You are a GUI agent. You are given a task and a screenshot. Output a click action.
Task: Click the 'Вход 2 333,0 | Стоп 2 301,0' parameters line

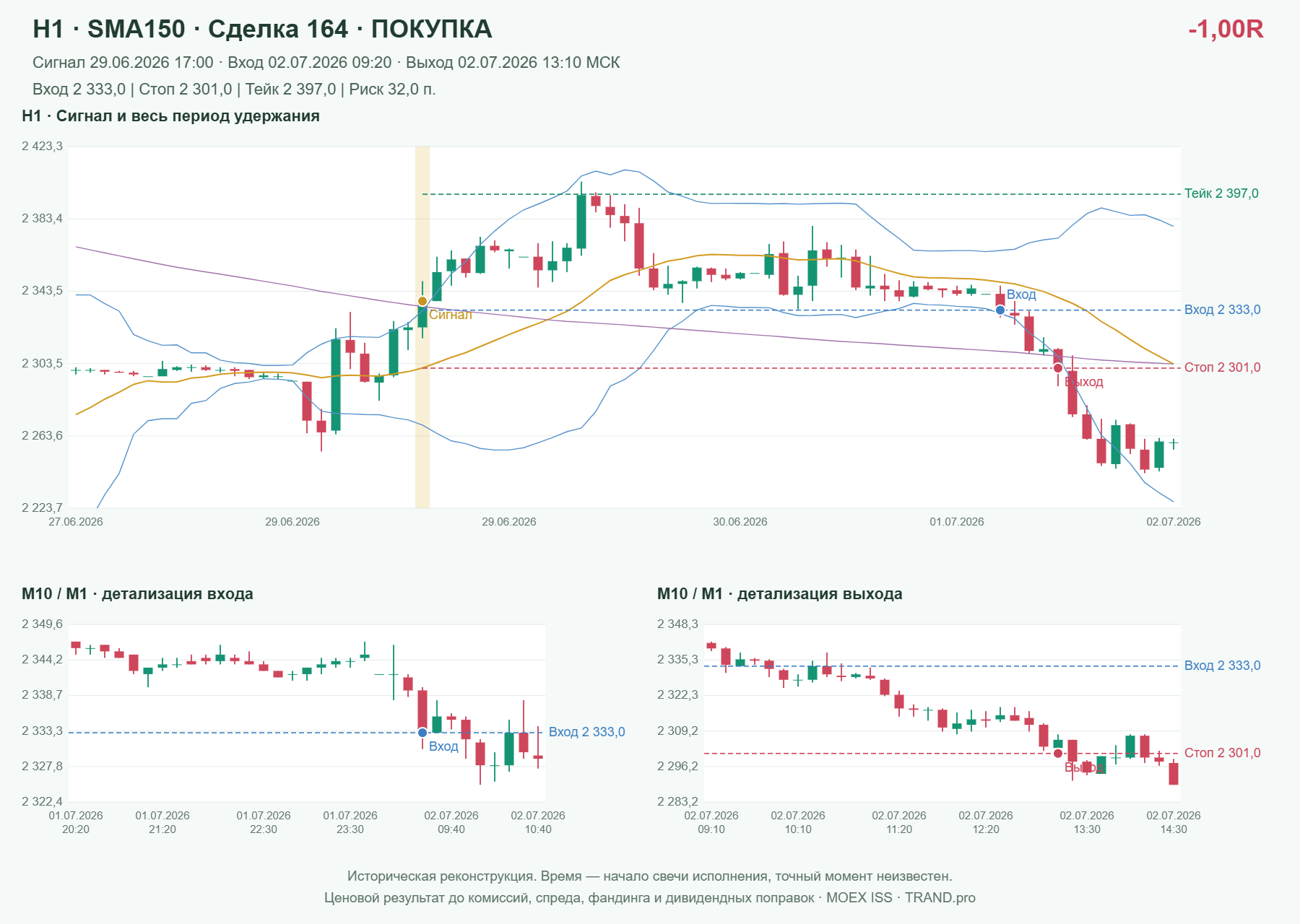(x=234, y=90)
